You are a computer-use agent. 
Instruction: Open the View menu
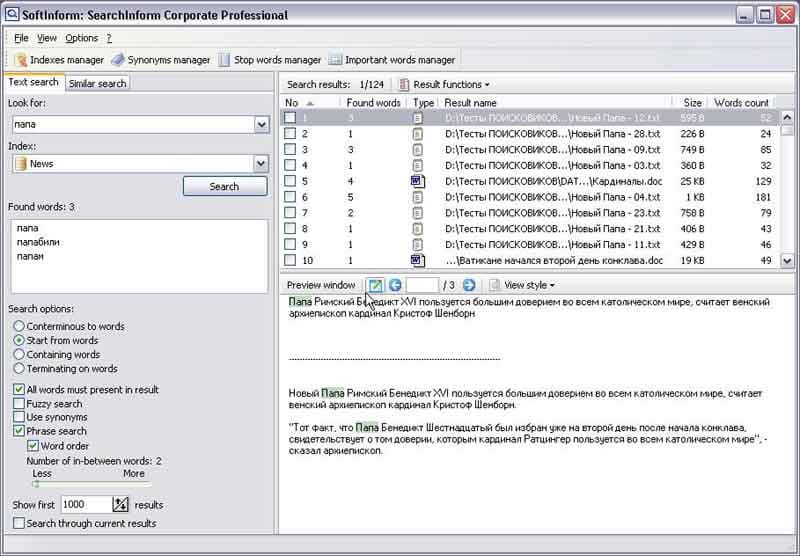pyautogui.click(x=47, y=38)
